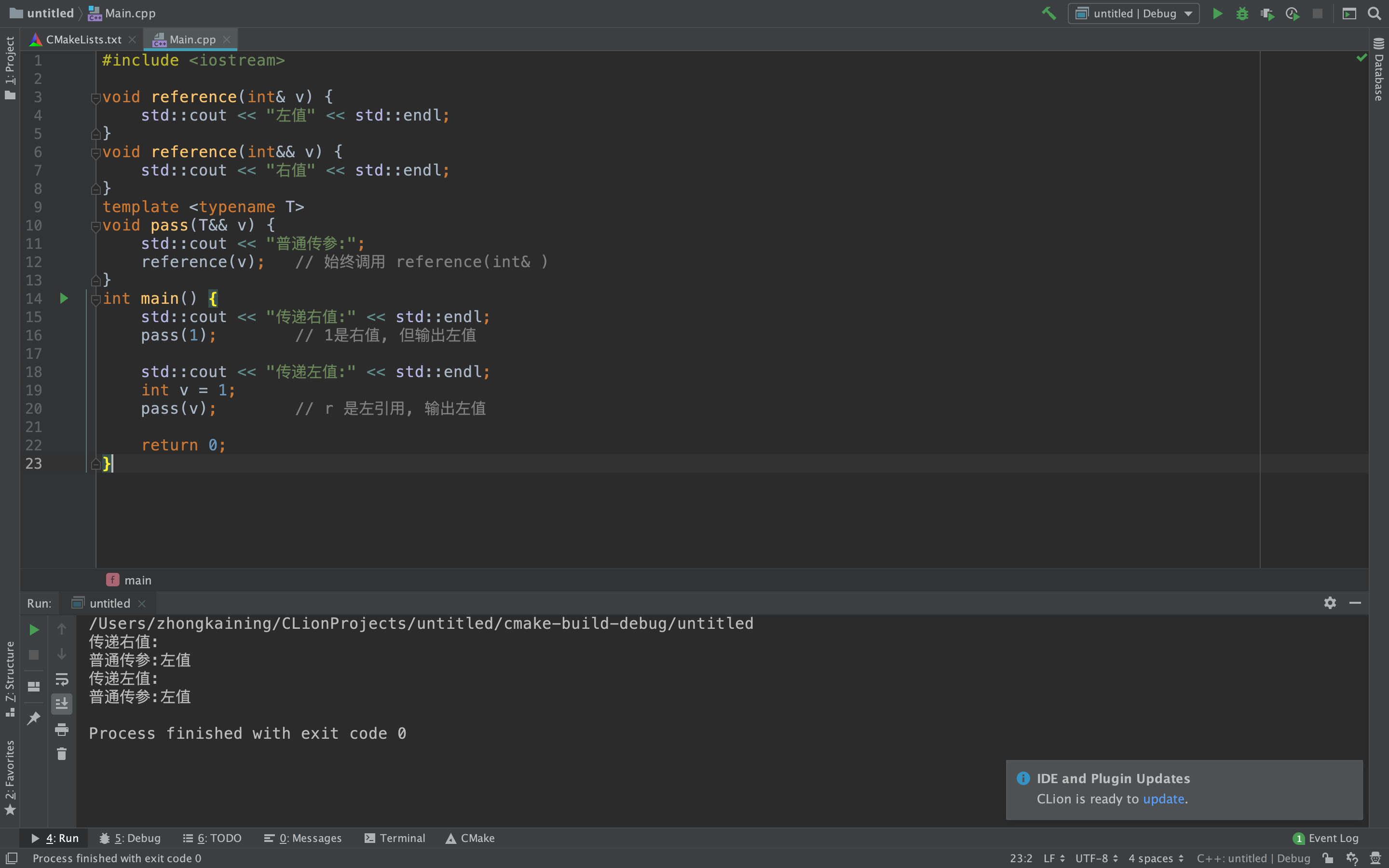Screen dimensions: 1389x868
Task: Fold the main() function body
Action: click(x=96, y=299)
